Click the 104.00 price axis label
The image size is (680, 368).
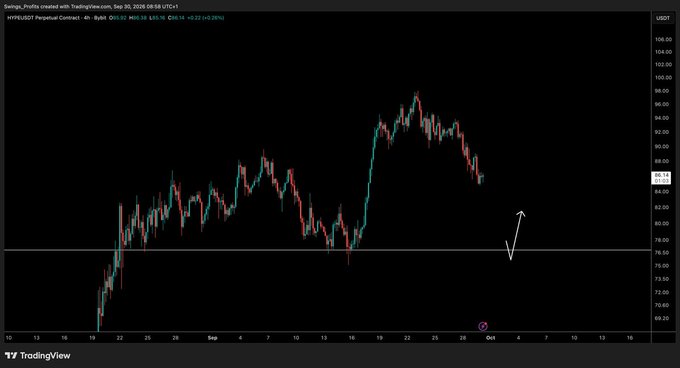[663, 52]
